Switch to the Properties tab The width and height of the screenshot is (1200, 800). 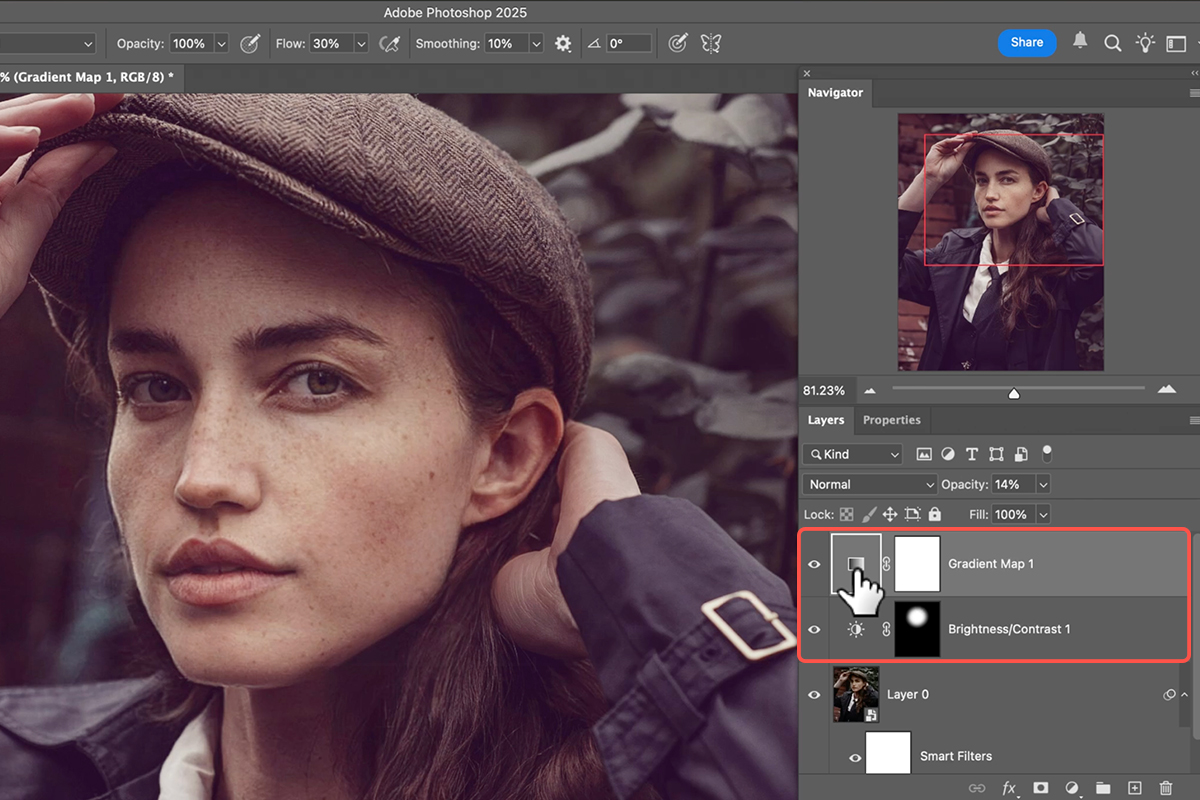point(891,420)
